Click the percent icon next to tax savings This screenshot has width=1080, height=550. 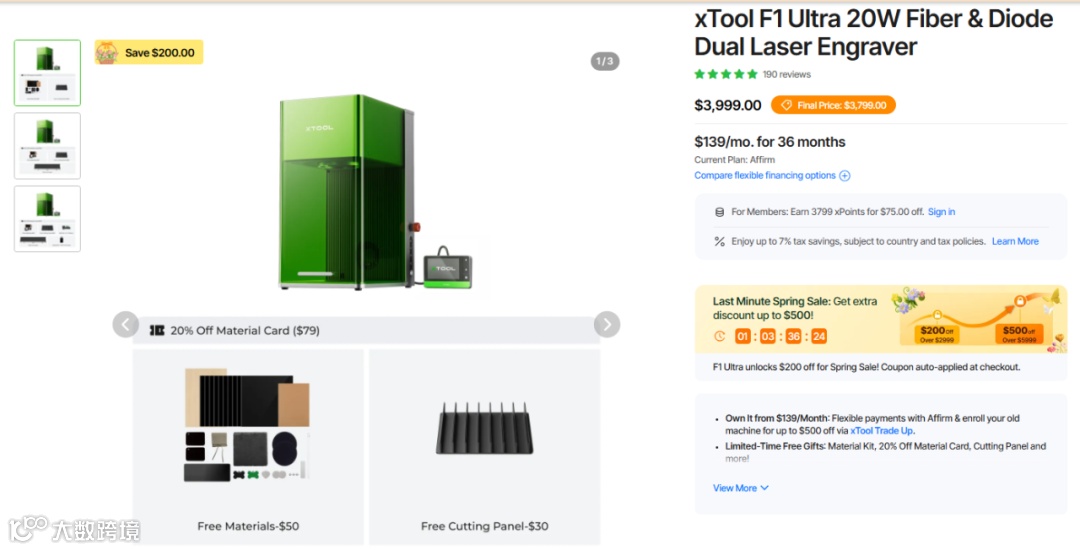pyautogui.click(x=719, y=242)
